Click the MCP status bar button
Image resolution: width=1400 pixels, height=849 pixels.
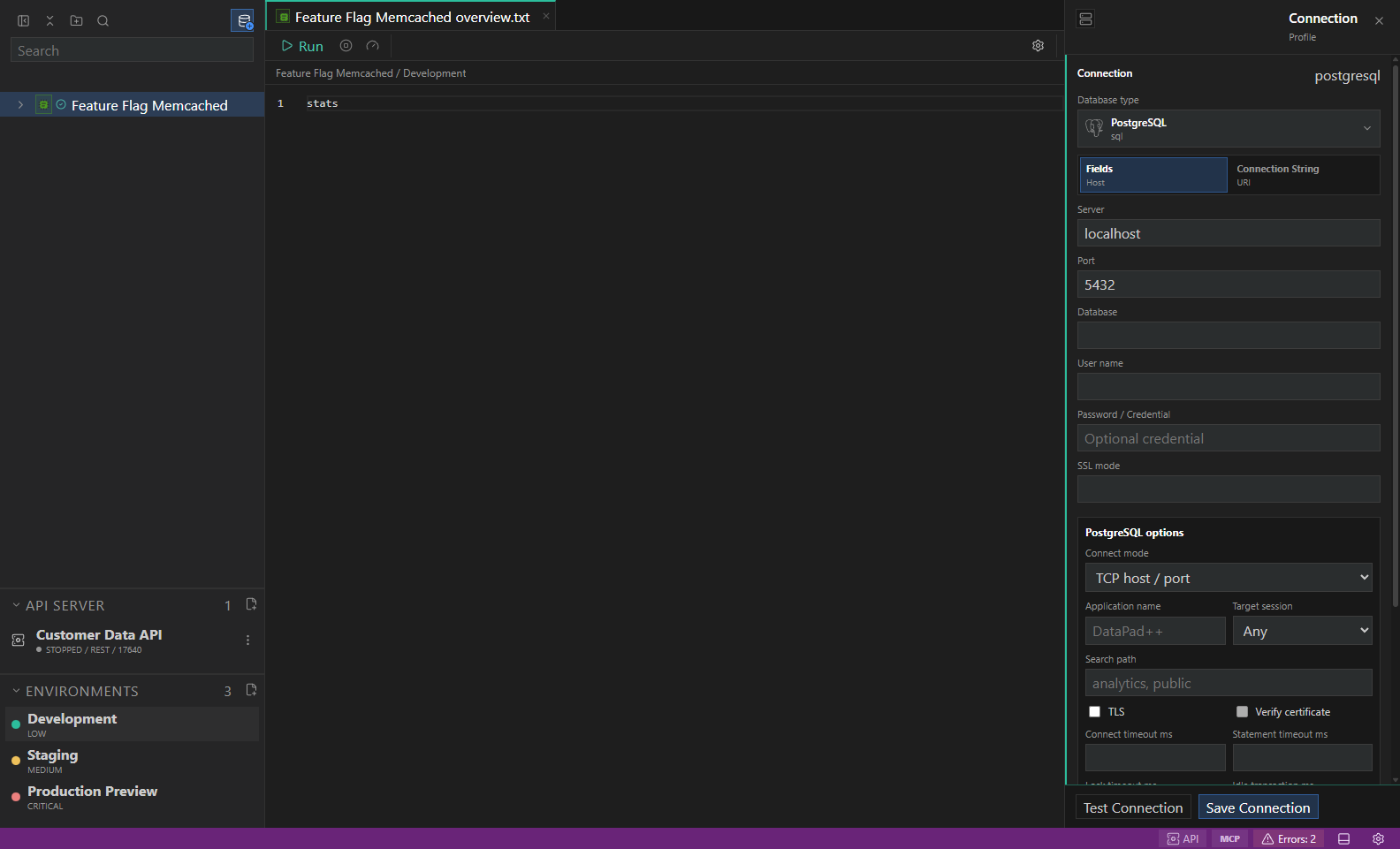click(1229, 839)
